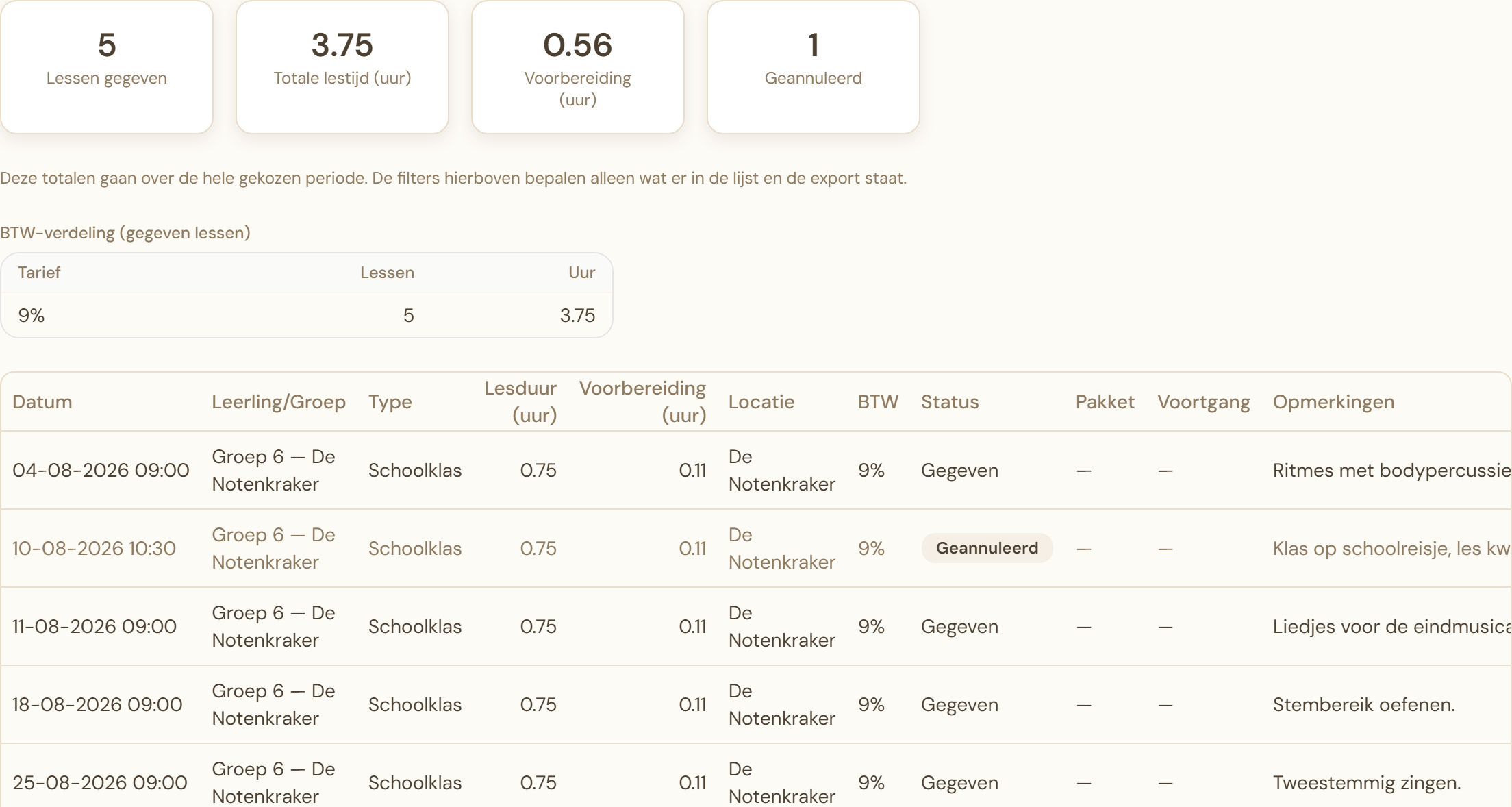The width and height of the screenshot is (1512, 807).
Task: Click the Type column header
Action: coord(390,402)
